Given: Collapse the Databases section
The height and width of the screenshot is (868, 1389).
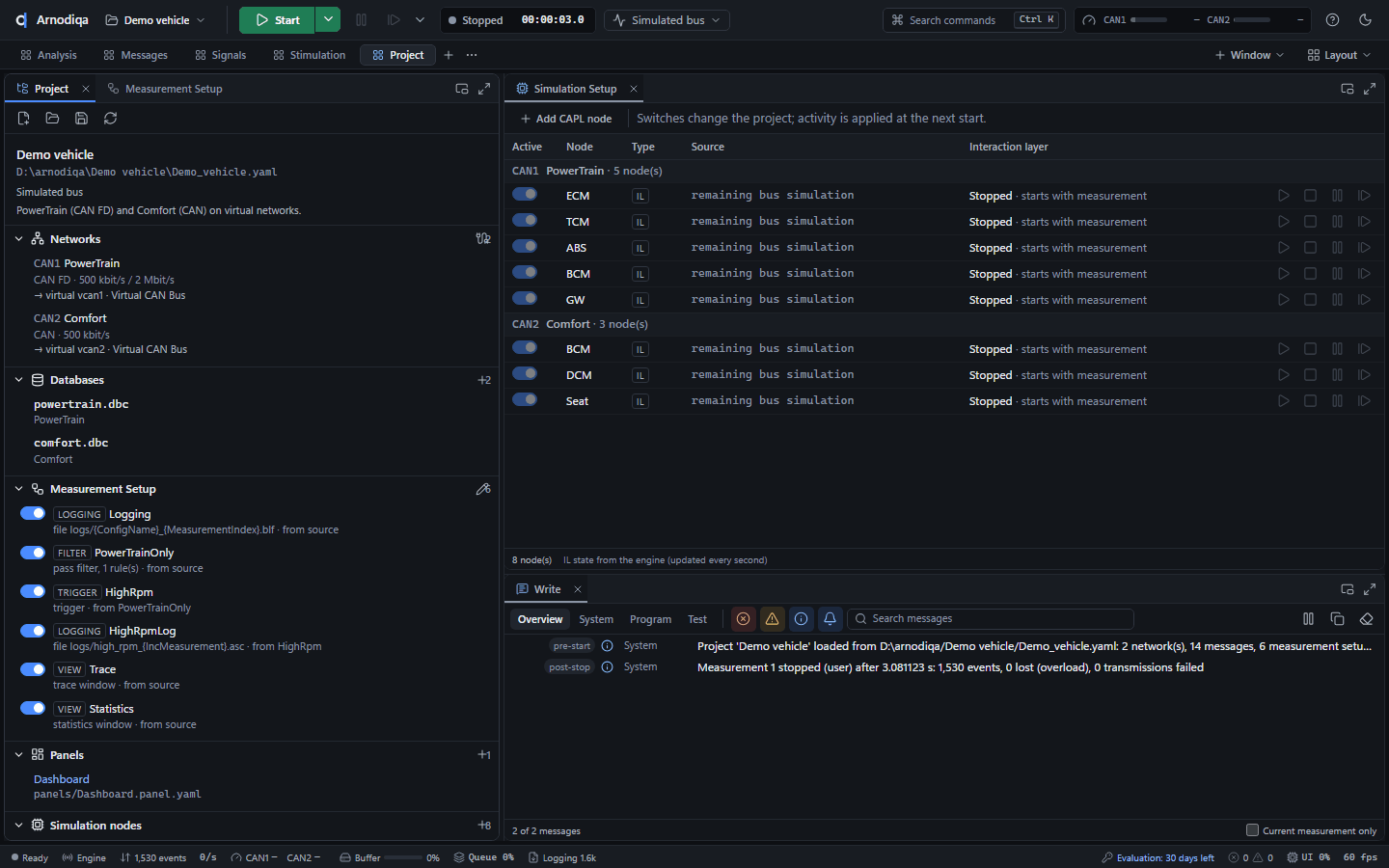Looking at the screenshot, I should (19, 380).
